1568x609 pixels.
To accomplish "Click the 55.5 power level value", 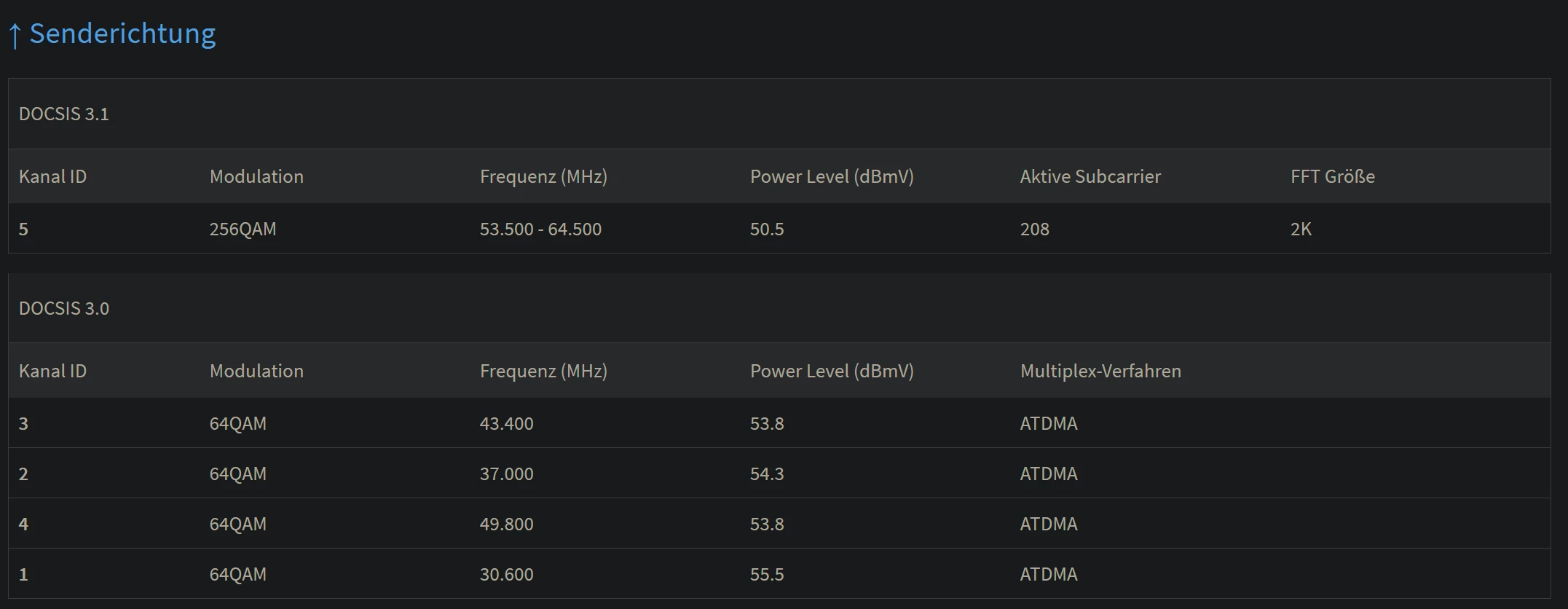I will (767, 575).
